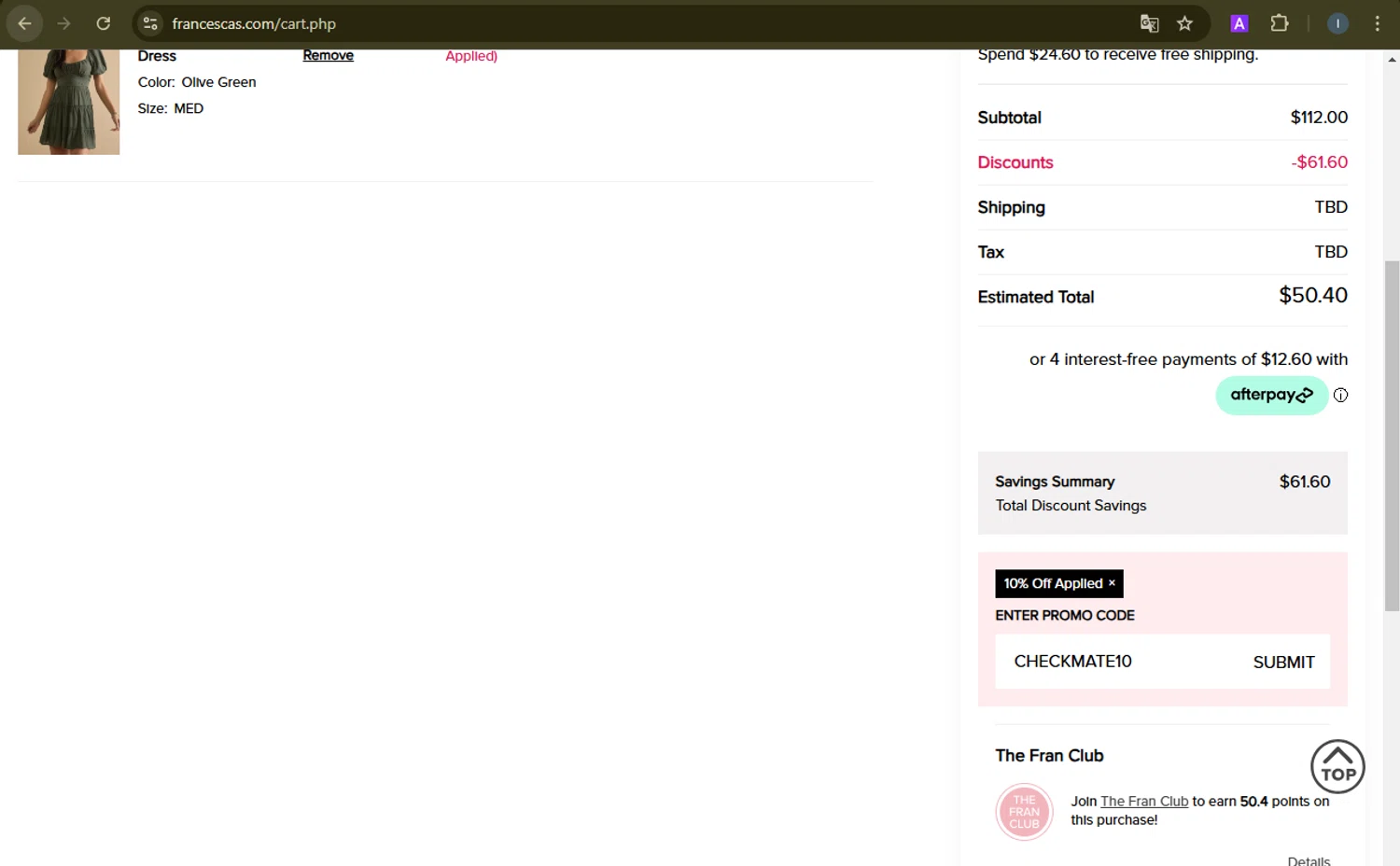Screen dimensions: 1400x866
Task: Open the olive green dress thumbnail
Action: coord(68,102)
